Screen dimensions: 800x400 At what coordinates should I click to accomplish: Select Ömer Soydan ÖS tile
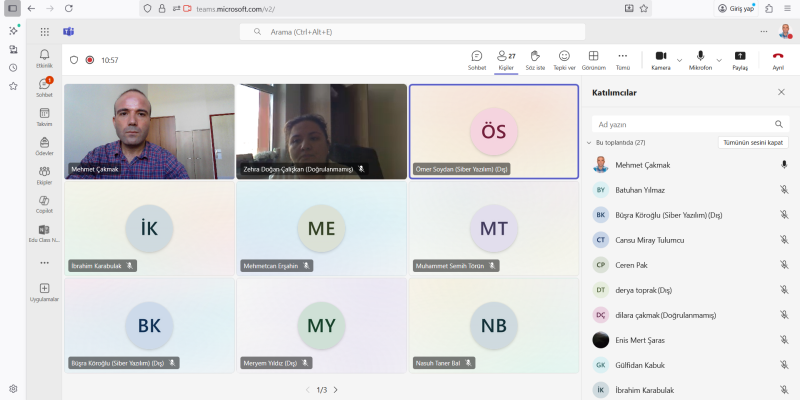coord(494,132)
